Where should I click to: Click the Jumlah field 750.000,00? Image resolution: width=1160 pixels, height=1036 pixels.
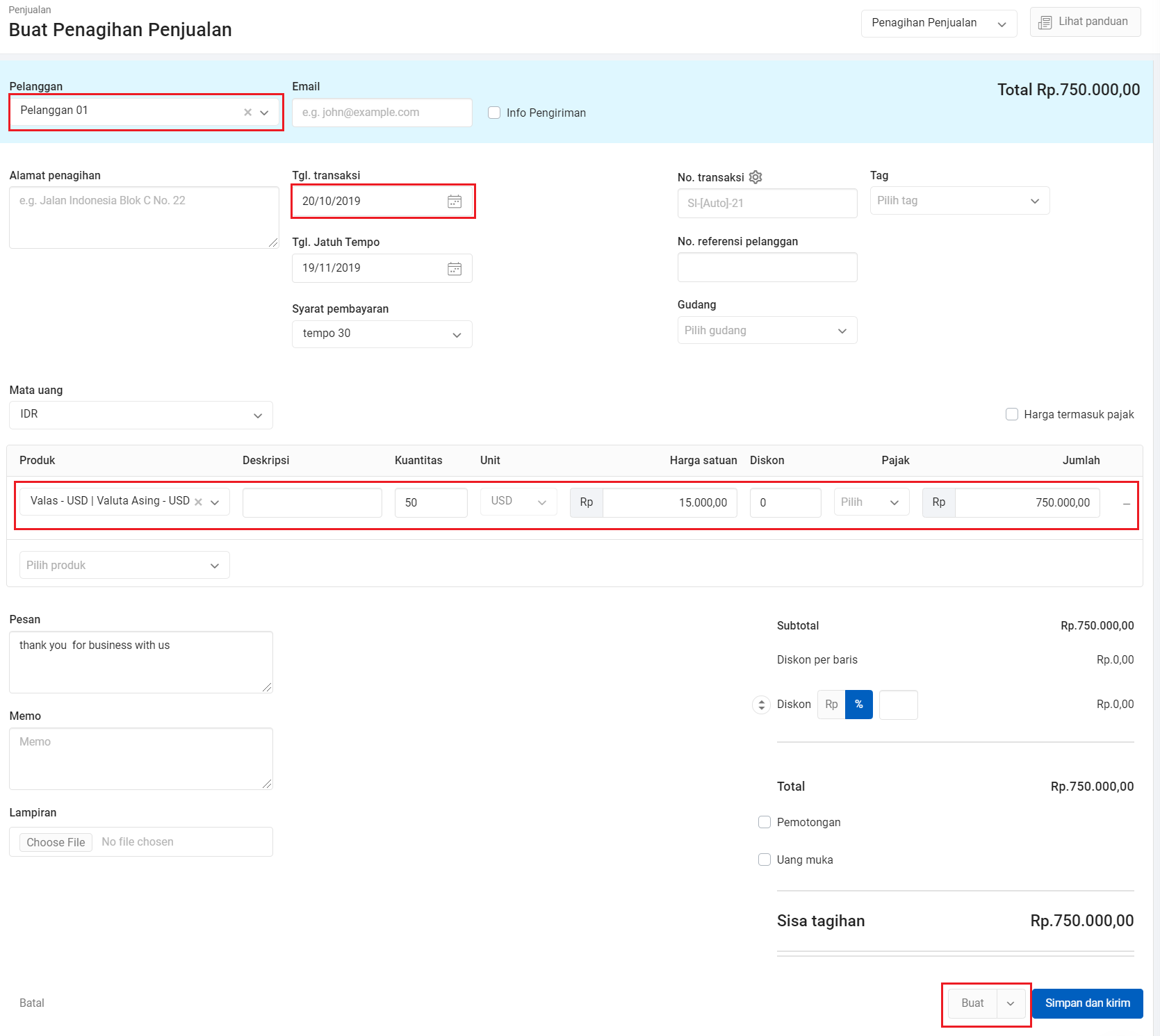click(1027, 502)
